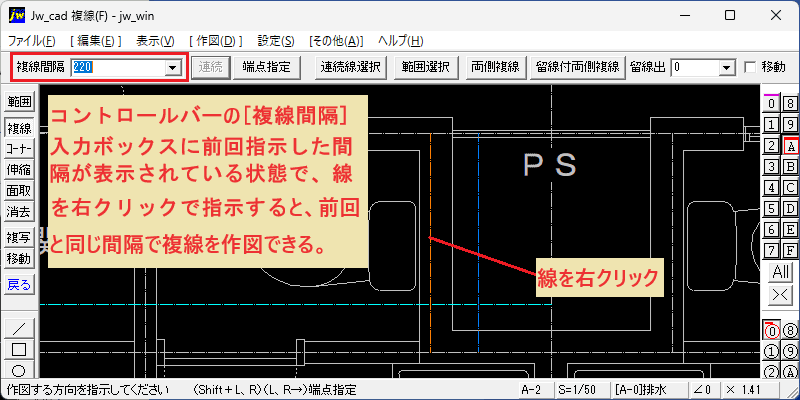Screen dimensions: 800x400
Task: Select the line drawing tool icon
Action: (19, 328)
